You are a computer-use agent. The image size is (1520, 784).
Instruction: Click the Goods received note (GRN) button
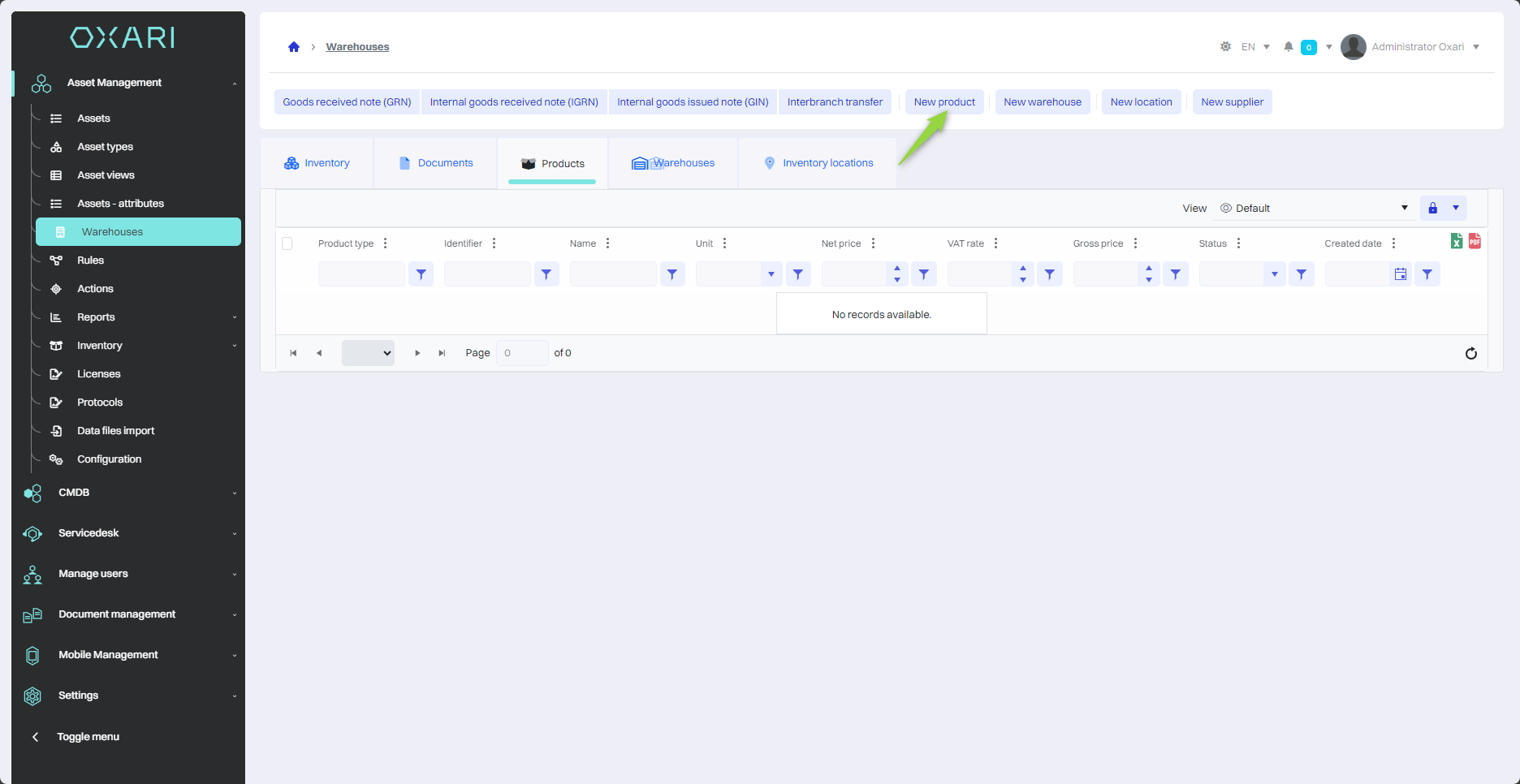coord(347,102)
